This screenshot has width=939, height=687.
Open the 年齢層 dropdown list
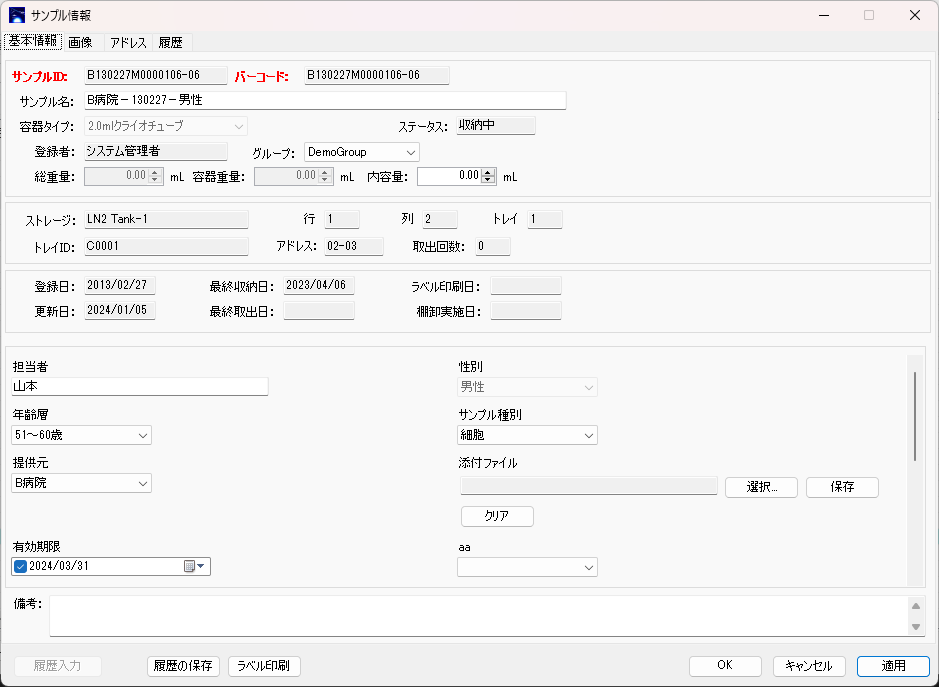click(x=143, y=435)
